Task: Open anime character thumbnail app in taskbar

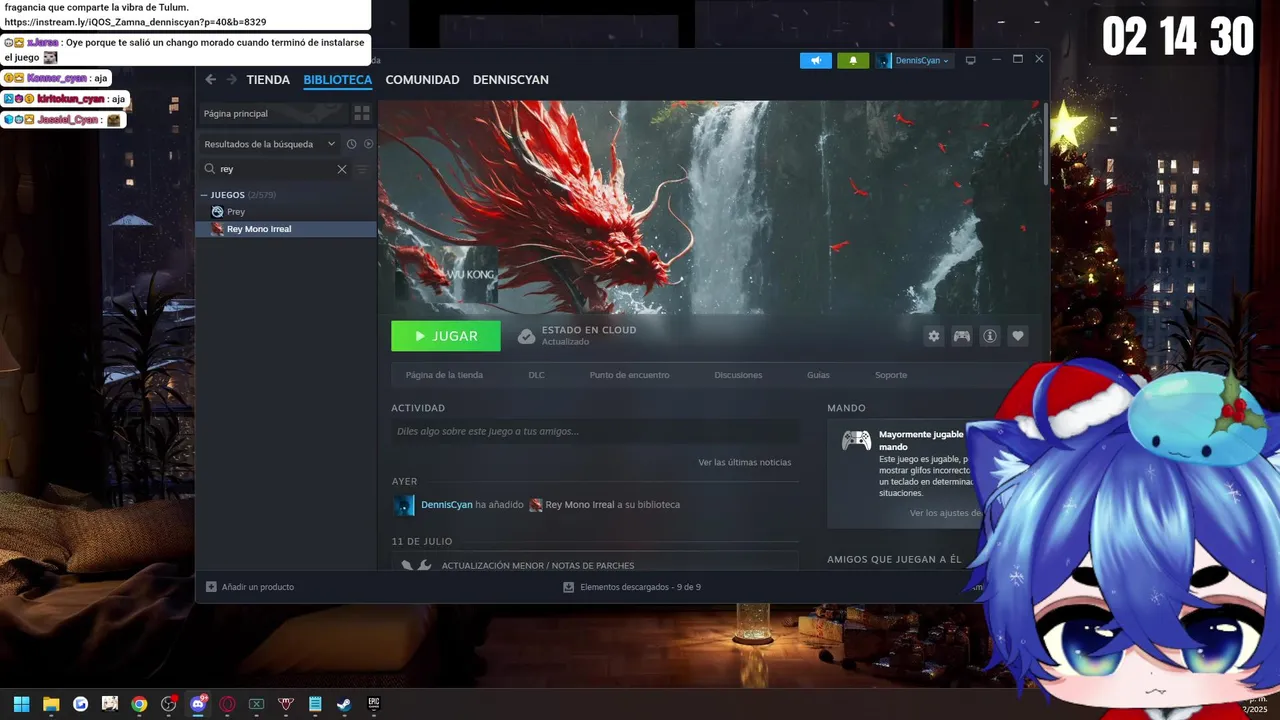Action: click(110, 704)
